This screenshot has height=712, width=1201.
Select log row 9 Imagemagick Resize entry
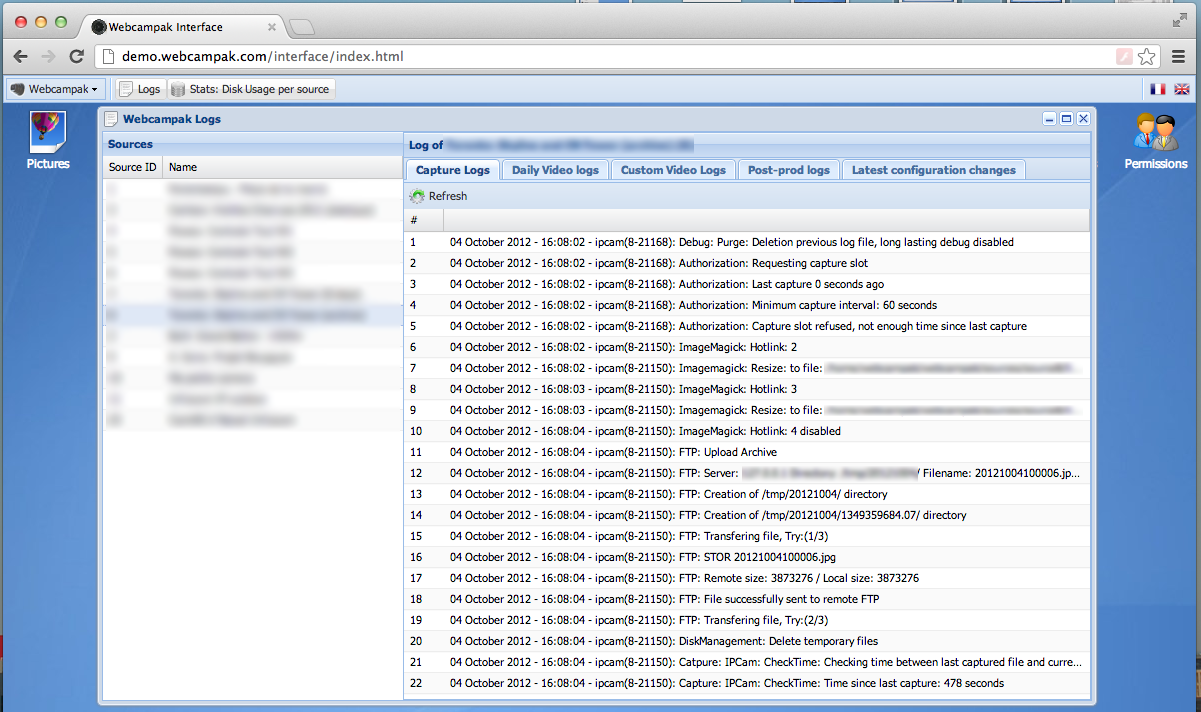[x=747, y=410]
